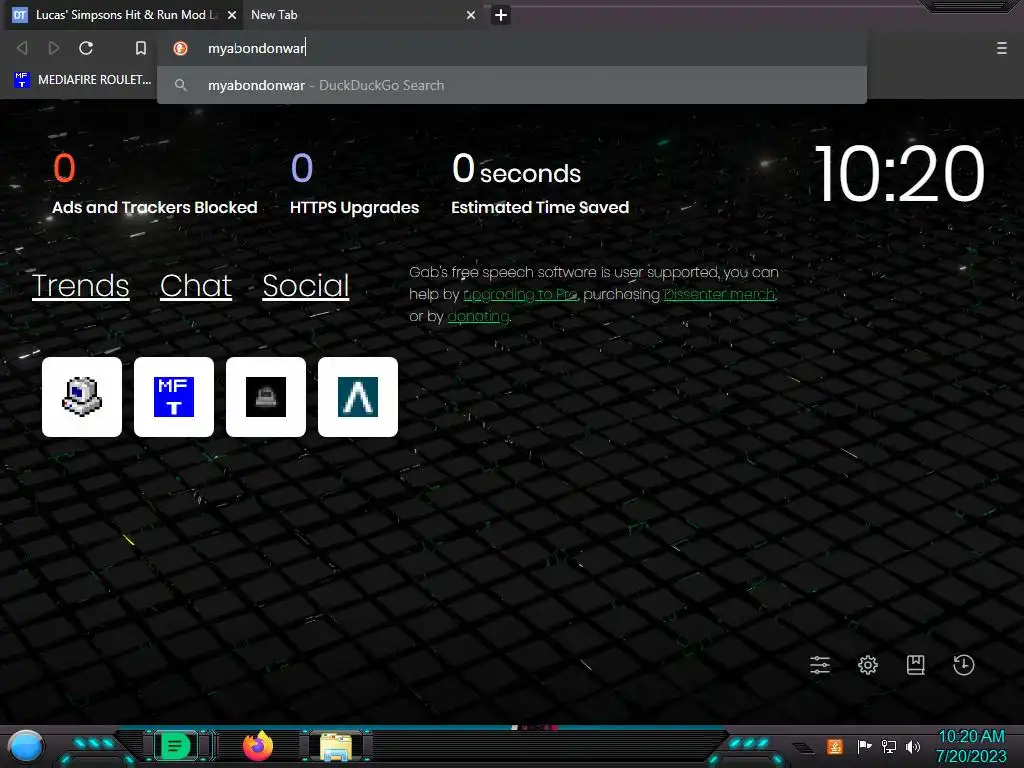
Task: Click the DuckDuckGo icon in address bar
Action: pos(181,48)
